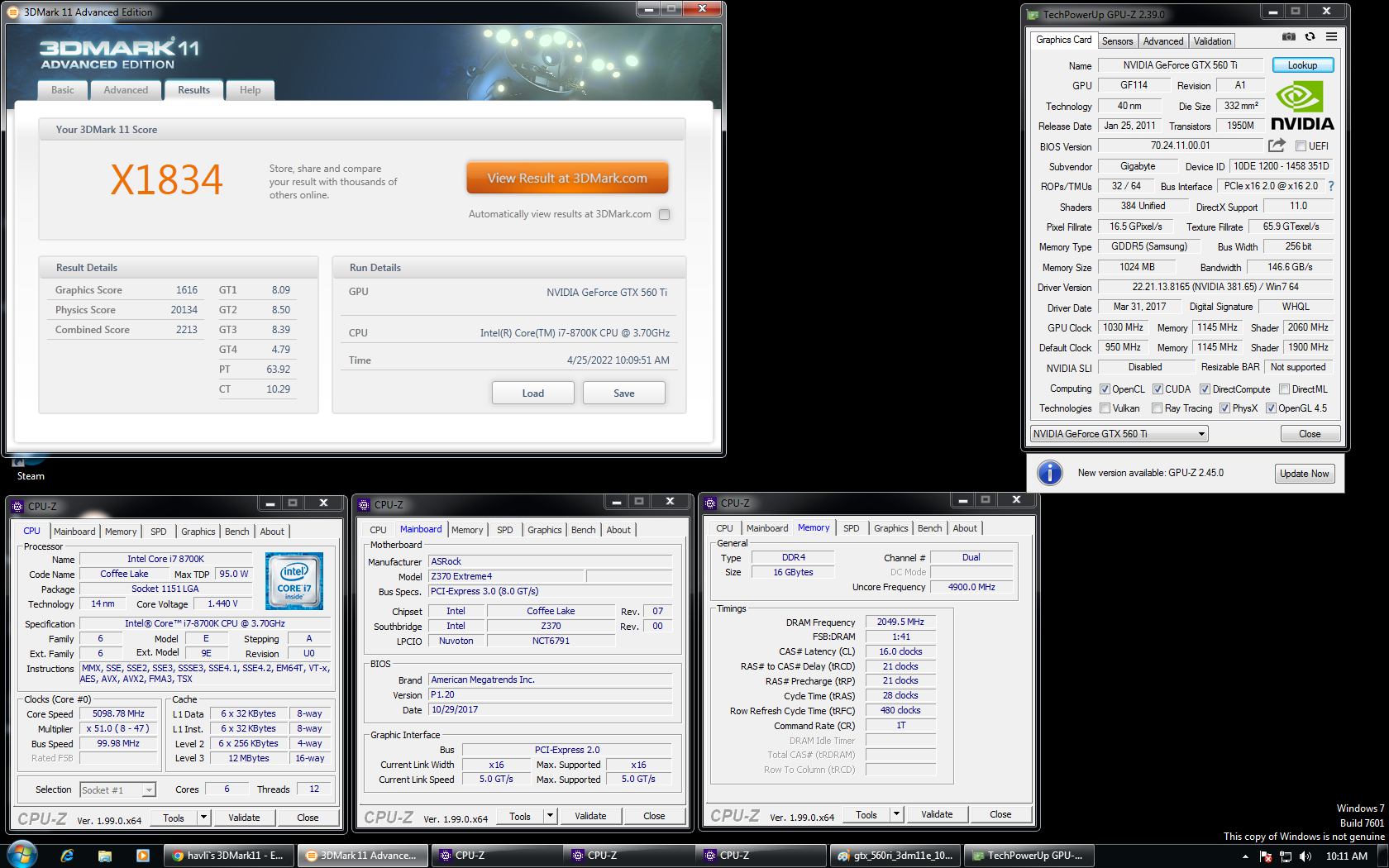This screenshot has width=1389, height=868.
Task: Click the volume speaker tray icon
Action: click(1305, 856)
